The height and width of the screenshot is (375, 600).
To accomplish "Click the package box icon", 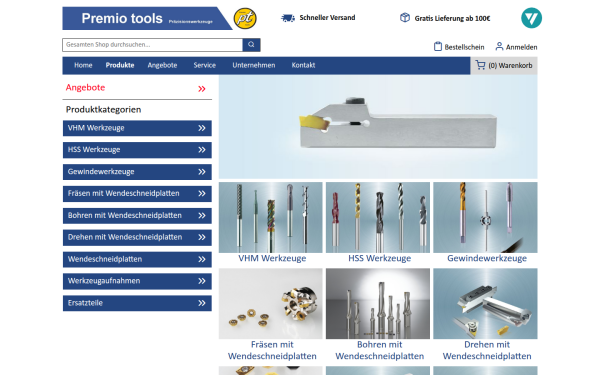I will pyautogui.click(x=404, y=18).
